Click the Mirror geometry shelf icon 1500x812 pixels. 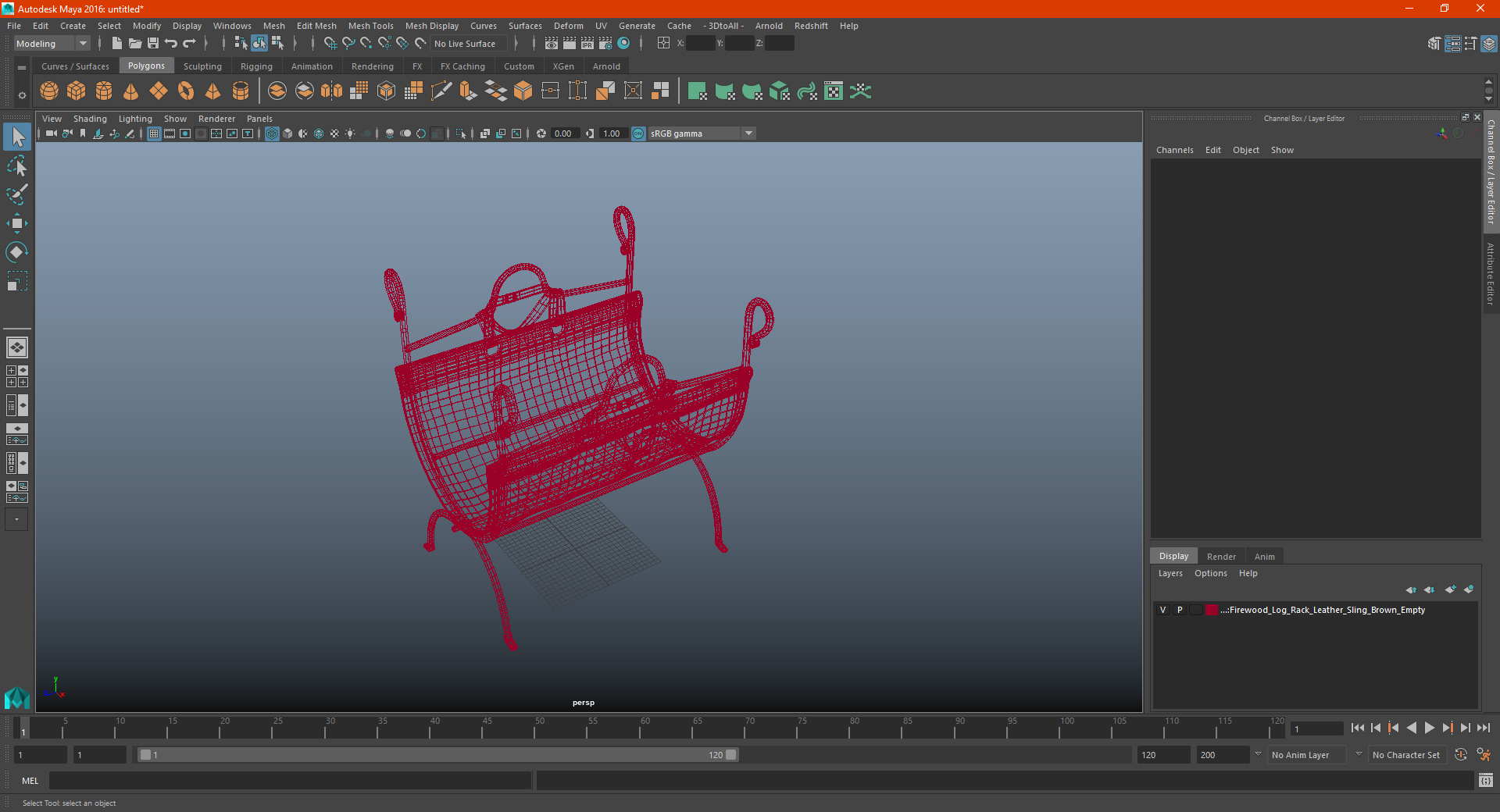click(332, 91)
